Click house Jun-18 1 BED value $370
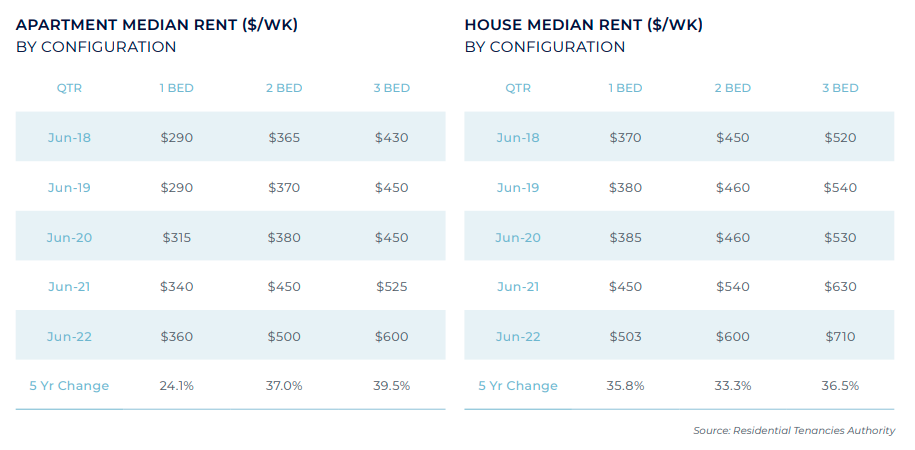 pos(625,137)
